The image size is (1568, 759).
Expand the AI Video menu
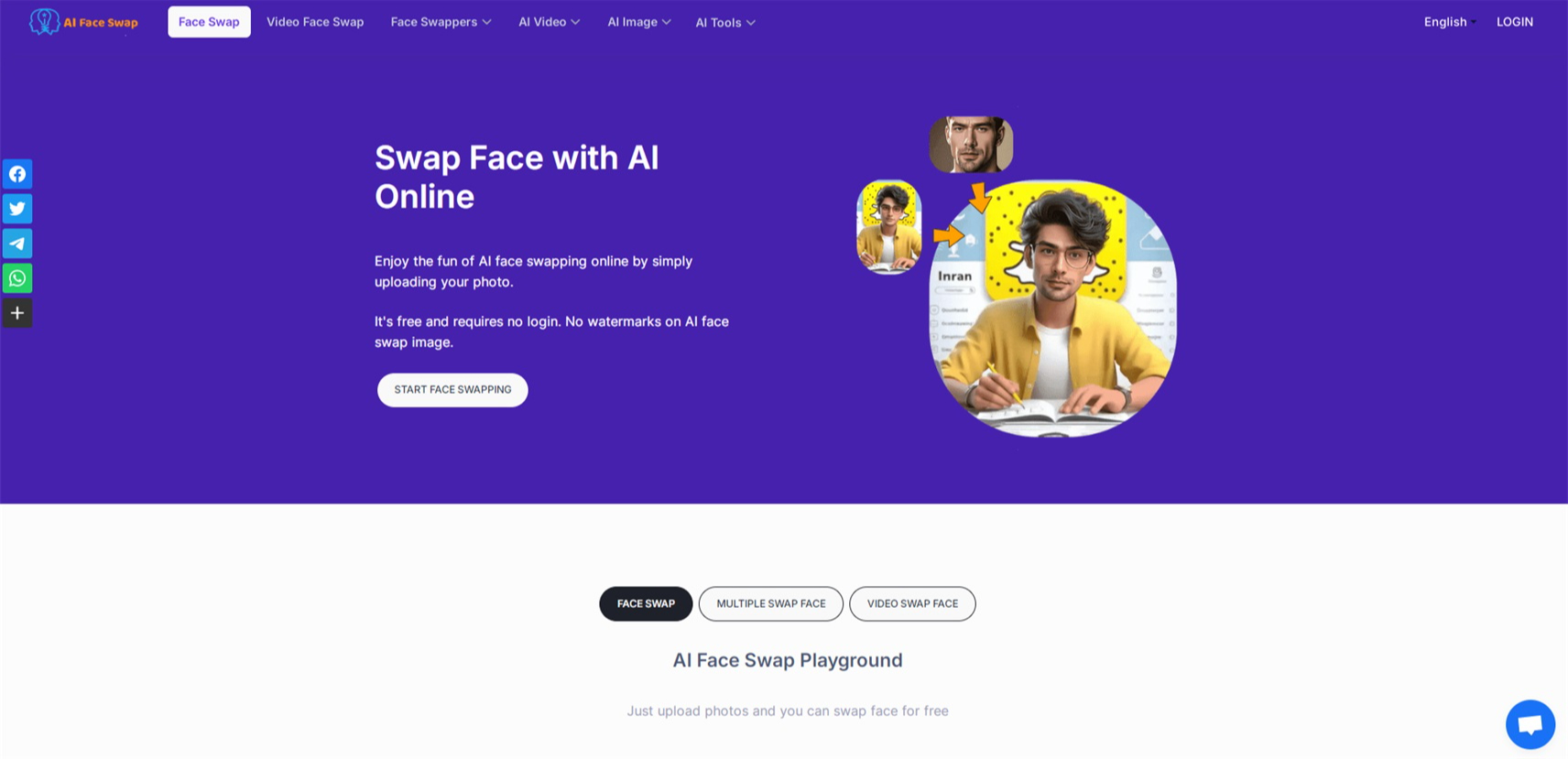pyautogui.click(x=549, y=22)
